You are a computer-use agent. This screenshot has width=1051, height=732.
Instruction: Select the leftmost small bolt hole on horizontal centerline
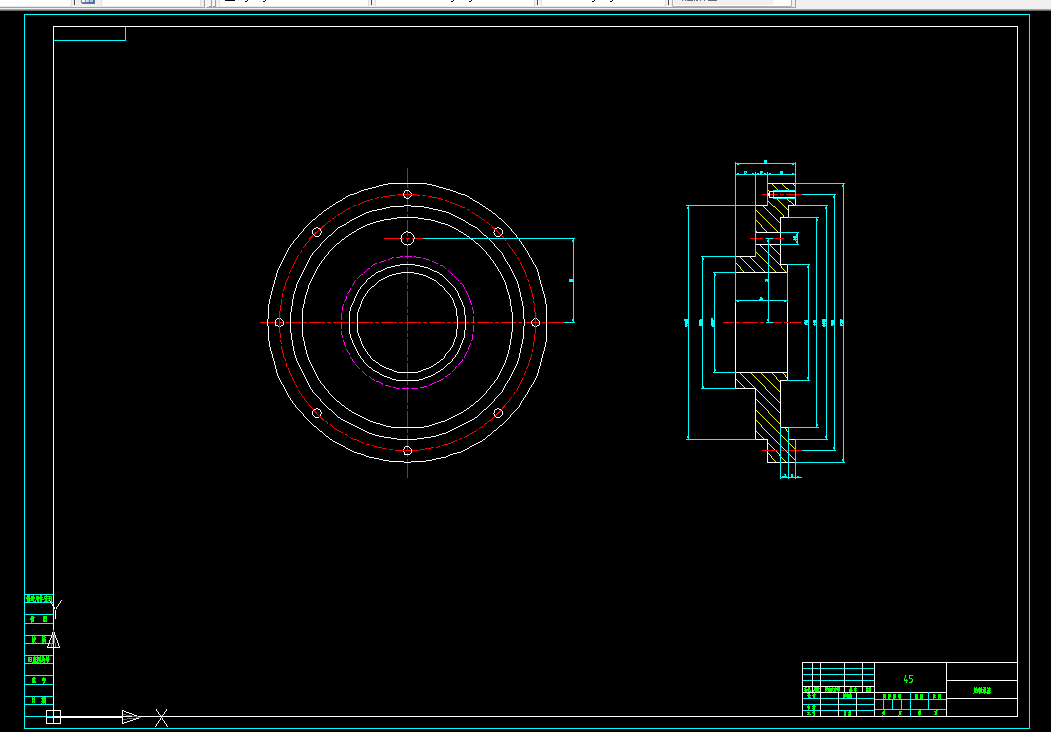coord(280,322)
